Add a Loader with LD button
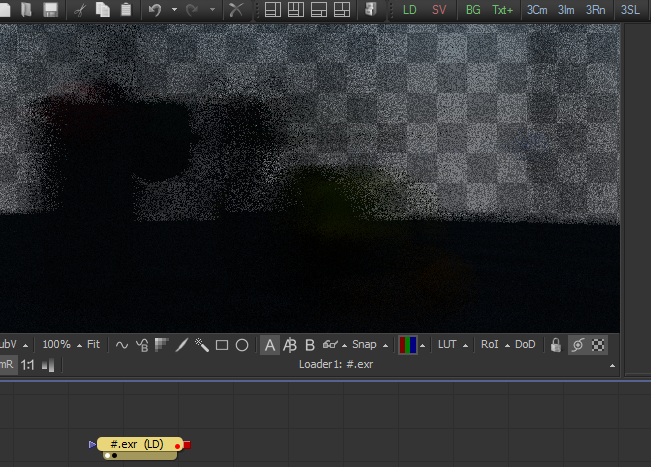Image resolution: width=651 pixels, height=467 pixels. [x=410, y=10]
